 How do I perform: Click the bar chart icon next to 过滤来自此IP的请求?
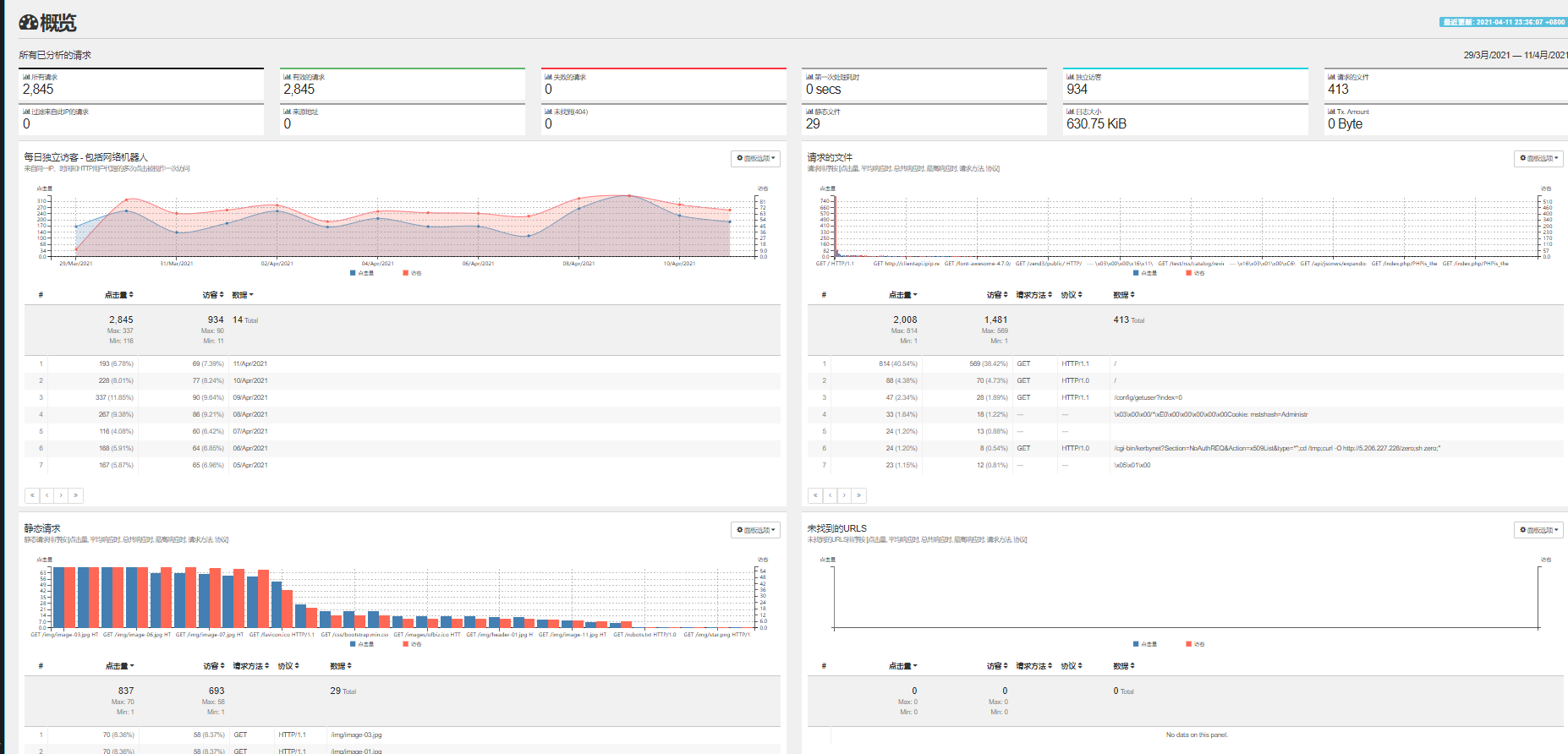point(26,112)
